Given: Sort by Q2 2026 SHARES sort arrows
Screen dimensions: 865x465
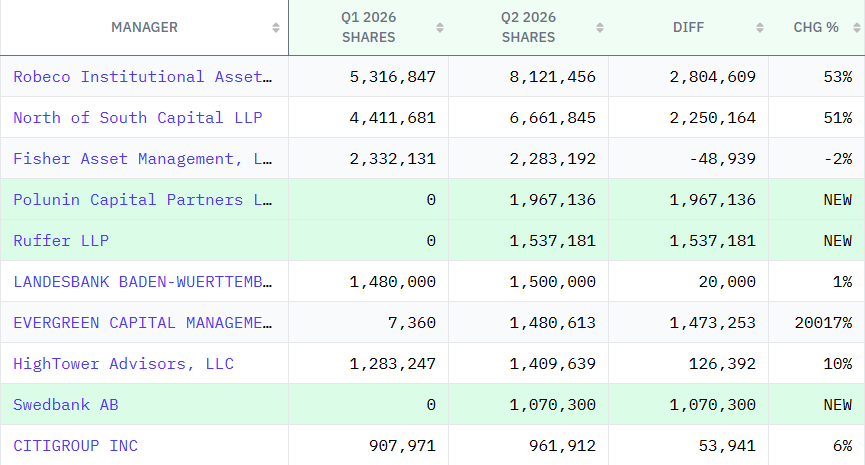Looking at the screenshot, I should (600, 28).
